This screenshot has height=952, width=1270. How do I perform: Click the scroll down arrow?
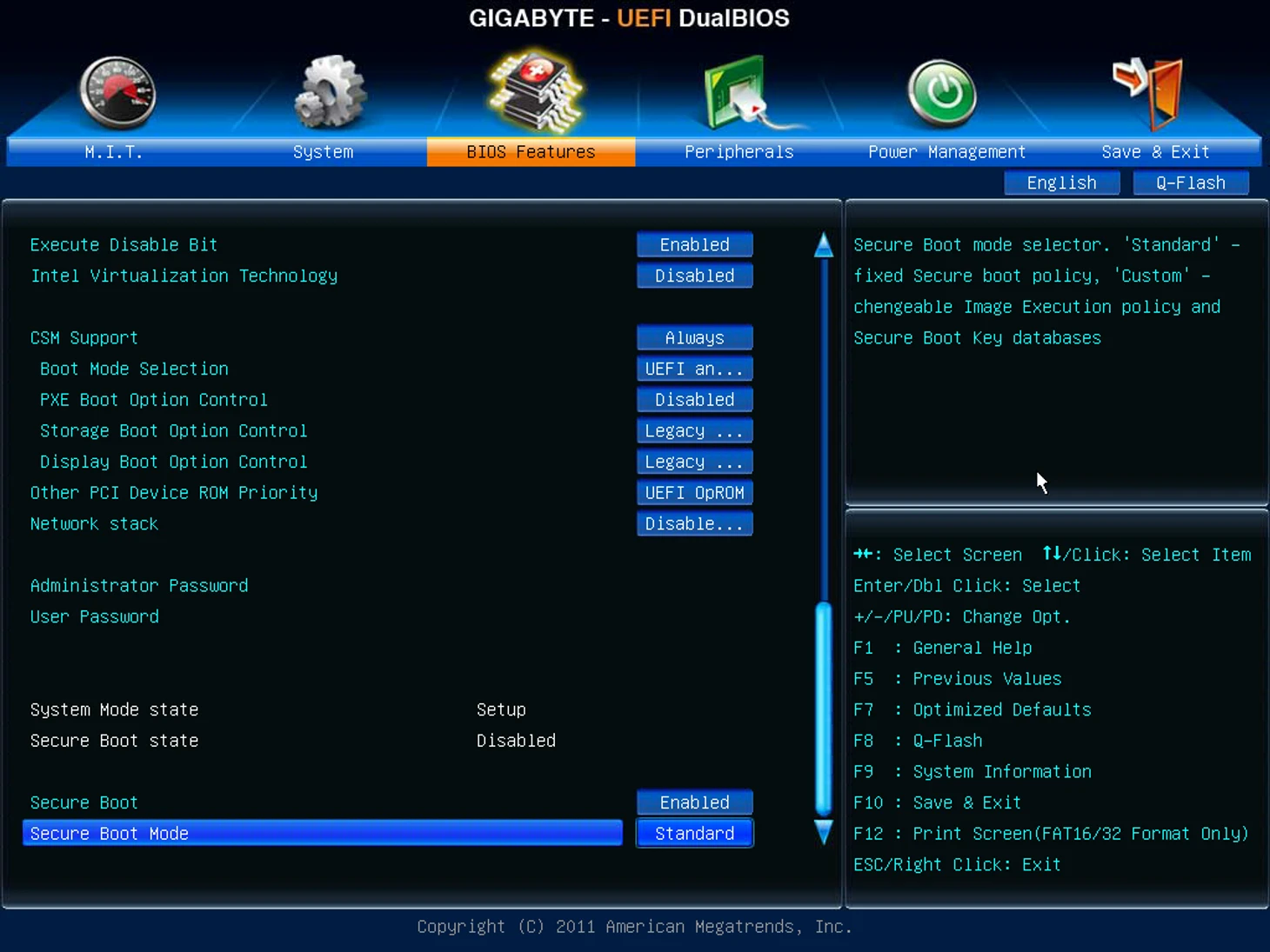click(x=823, y=832)
